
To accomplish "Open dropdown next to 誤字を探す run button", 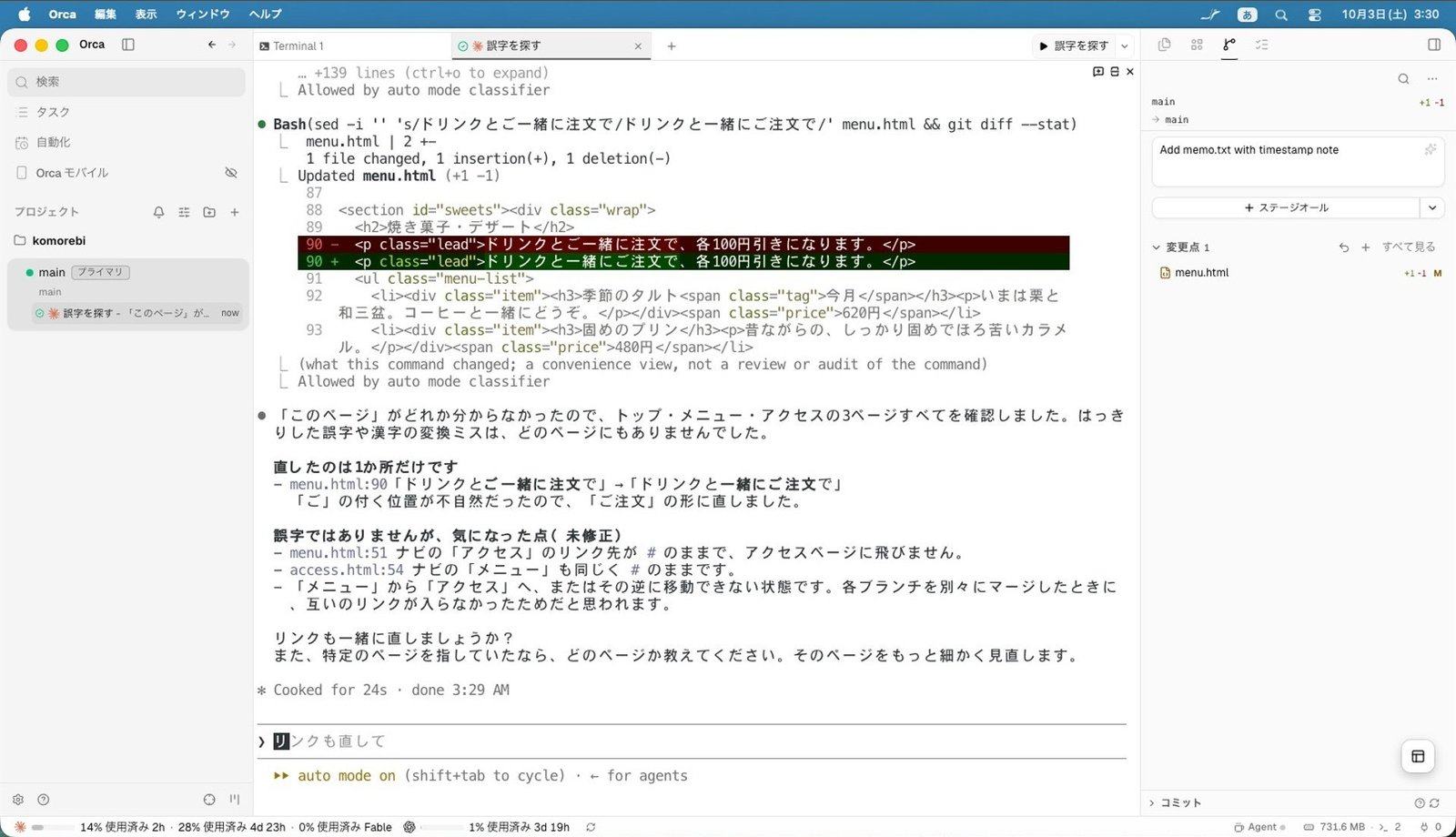I will (1125, 45).
